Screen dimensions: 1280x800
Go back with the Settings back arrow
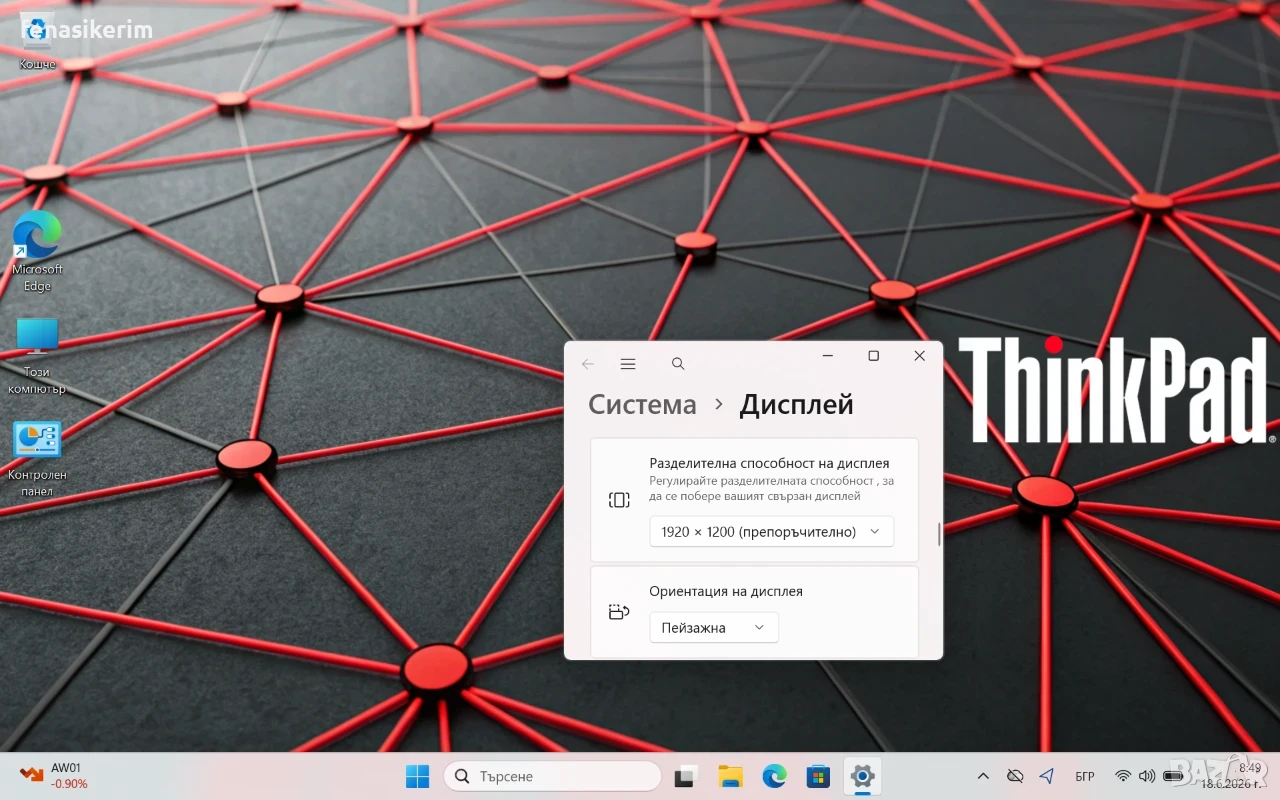click(x=588, y=364)
